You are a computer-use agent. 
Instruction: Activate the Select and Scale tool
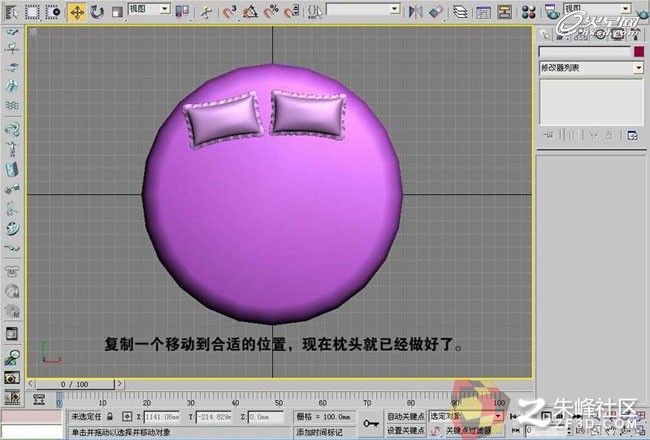pos(117,12)
